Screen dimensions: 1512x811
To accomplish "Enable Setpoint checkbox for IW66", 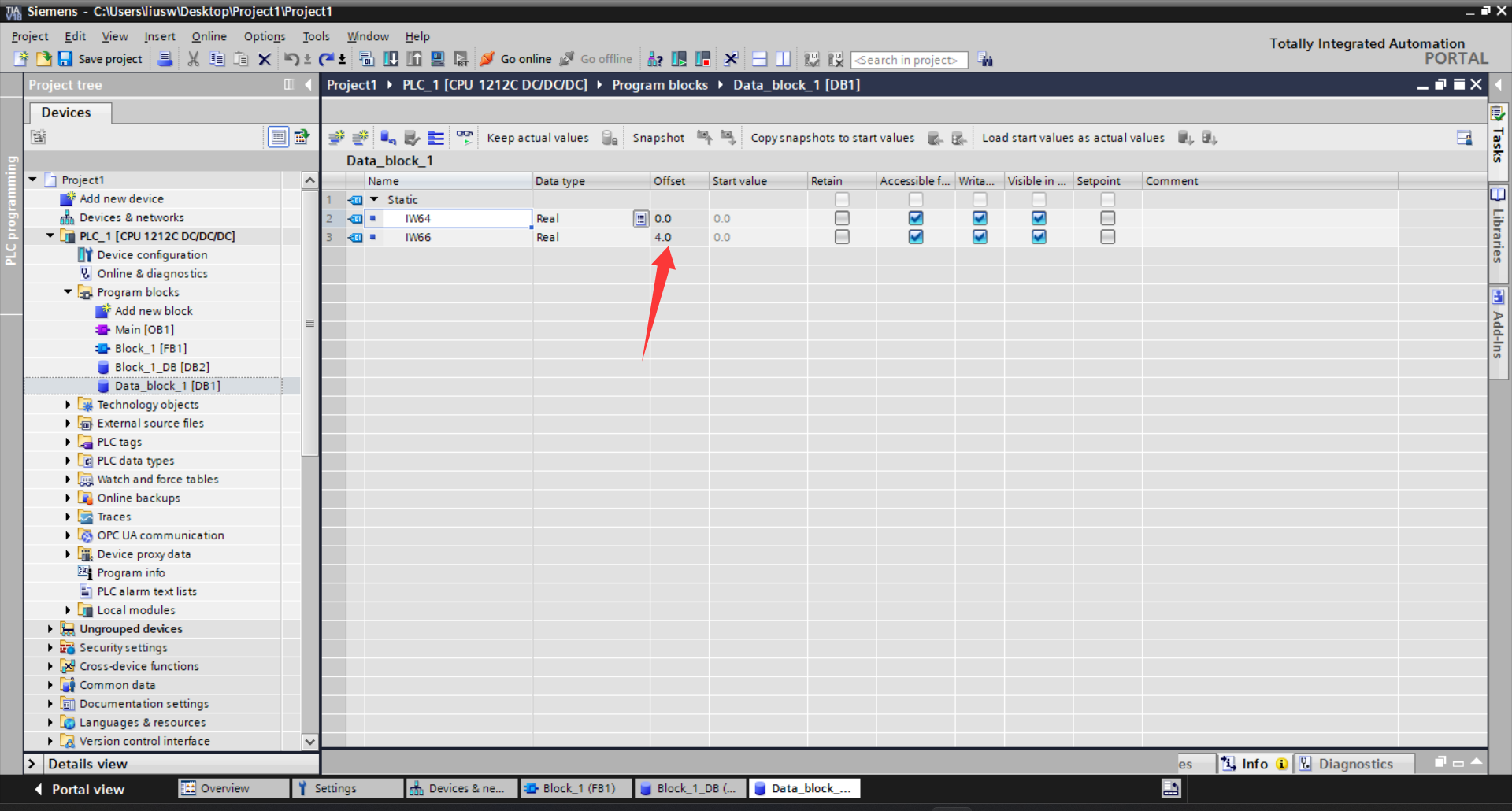I will coord(1107,237).
